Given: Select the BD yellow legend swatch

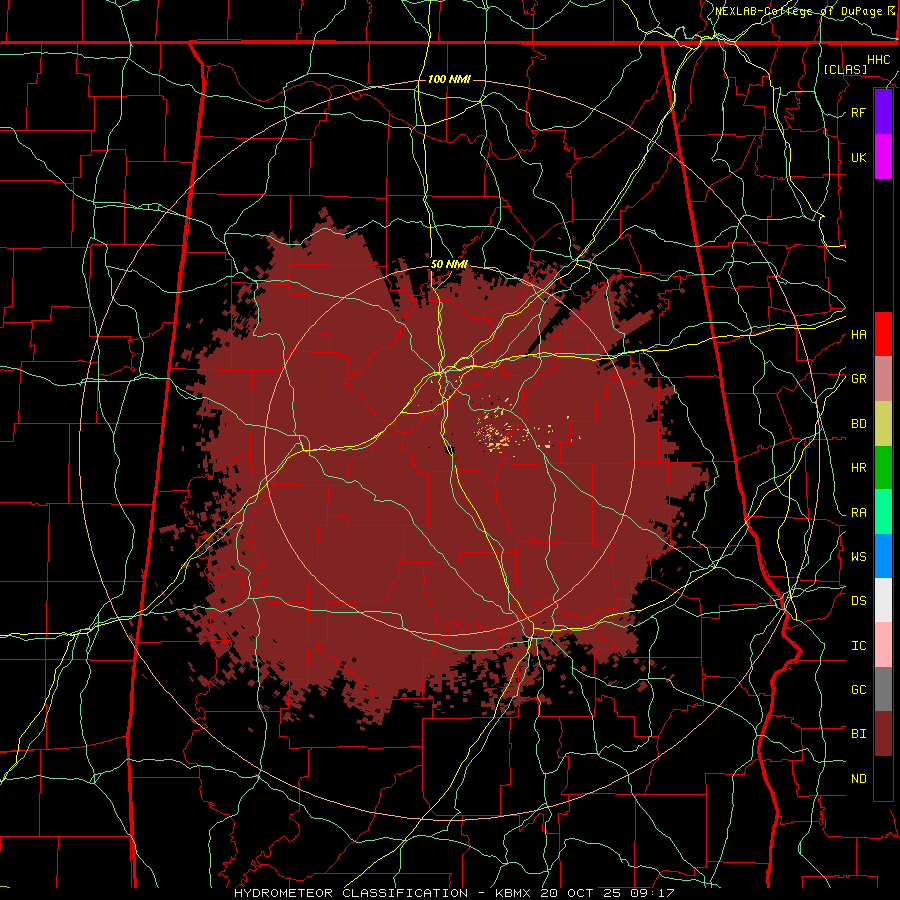Looking at the screenshot, I should pyautogui.click(x=883, y=423).
